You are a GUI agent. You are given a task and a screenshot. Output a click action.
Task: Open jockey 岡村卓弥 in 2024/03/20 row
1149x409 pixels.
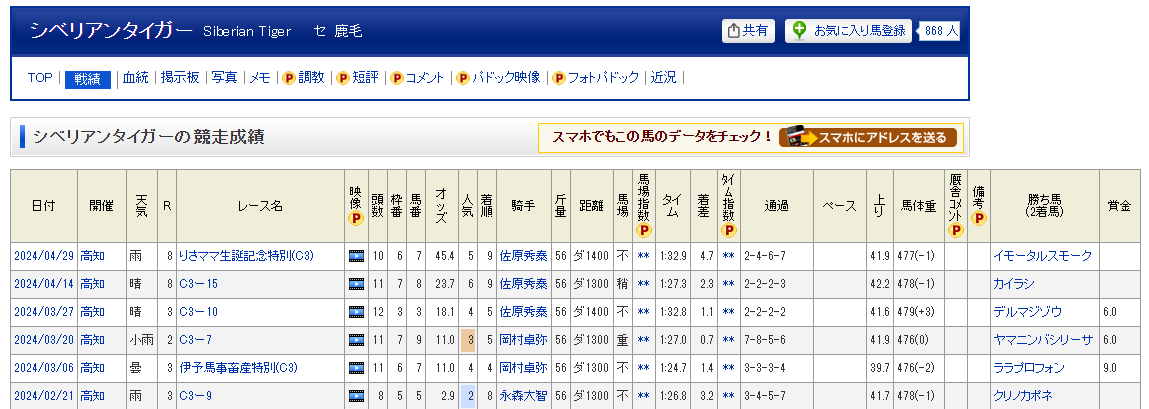pyautogui.click(x=523, y=339)
